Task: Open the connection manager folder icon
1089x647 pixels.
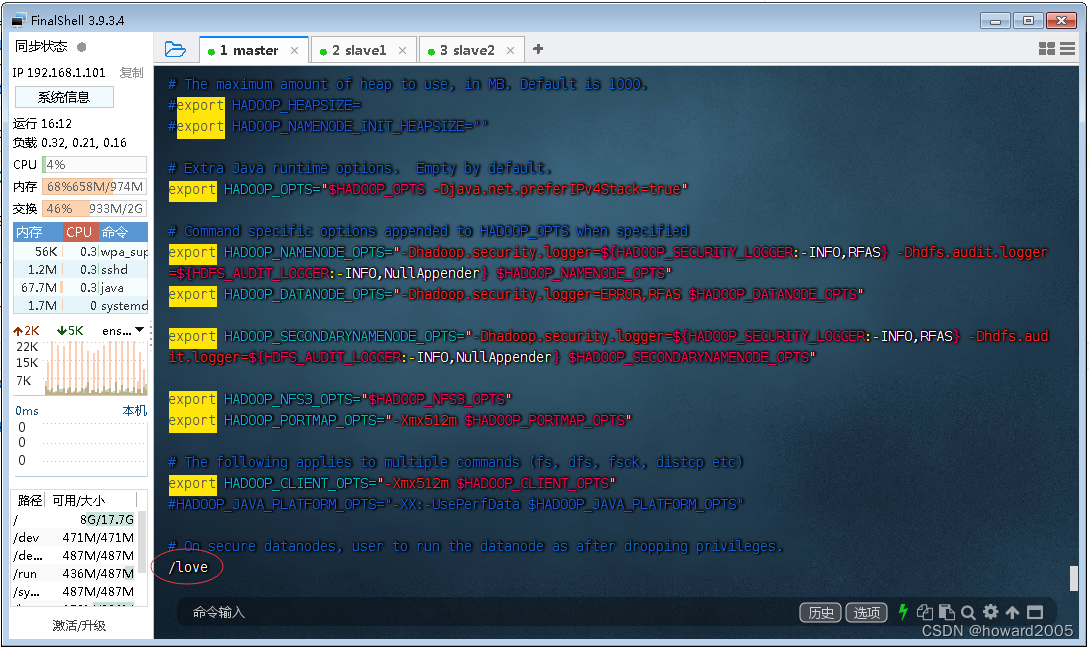Action: pos(175,49)
